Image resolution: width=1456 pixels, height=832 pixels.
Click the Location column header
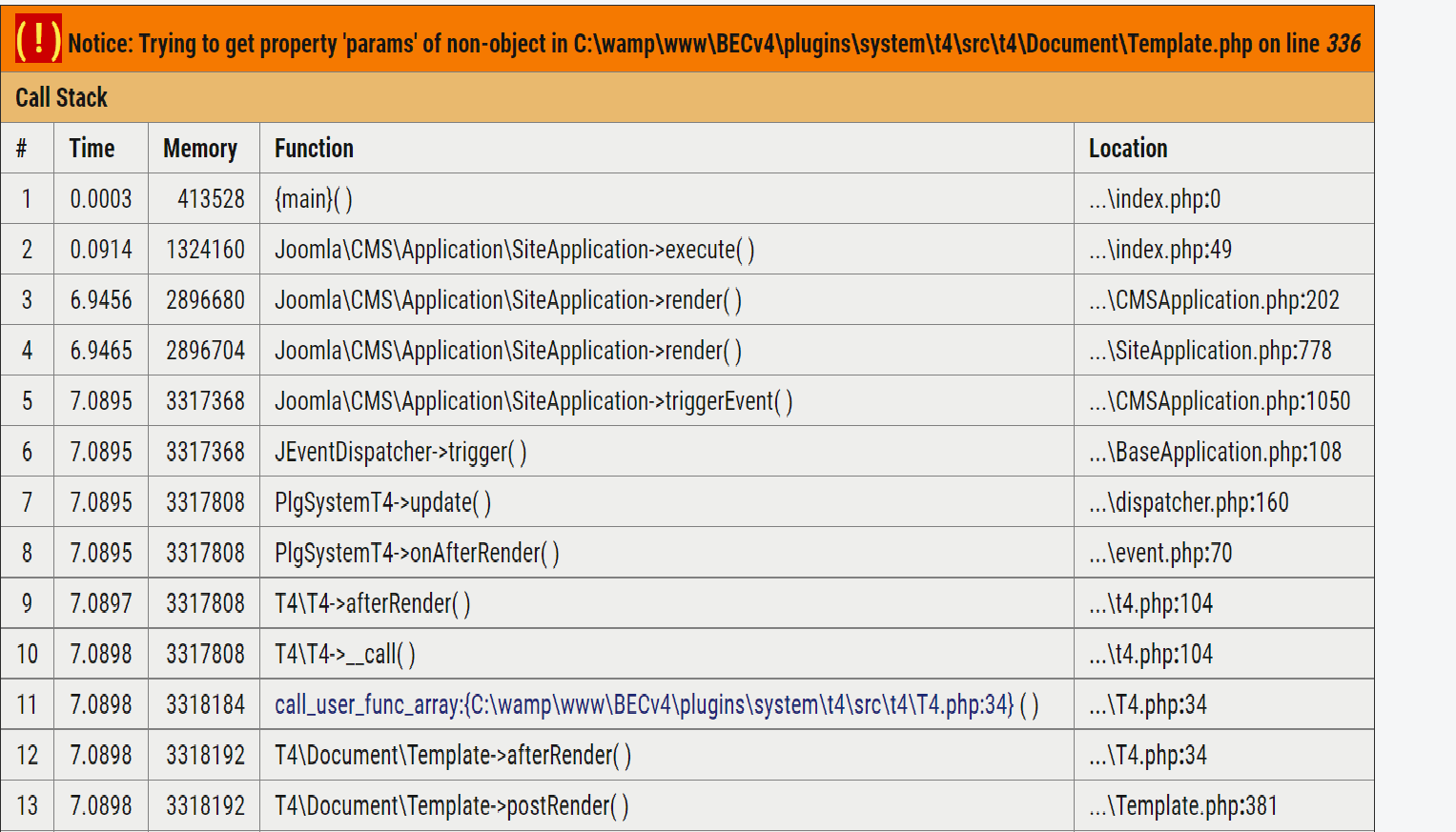[1128, 149]
